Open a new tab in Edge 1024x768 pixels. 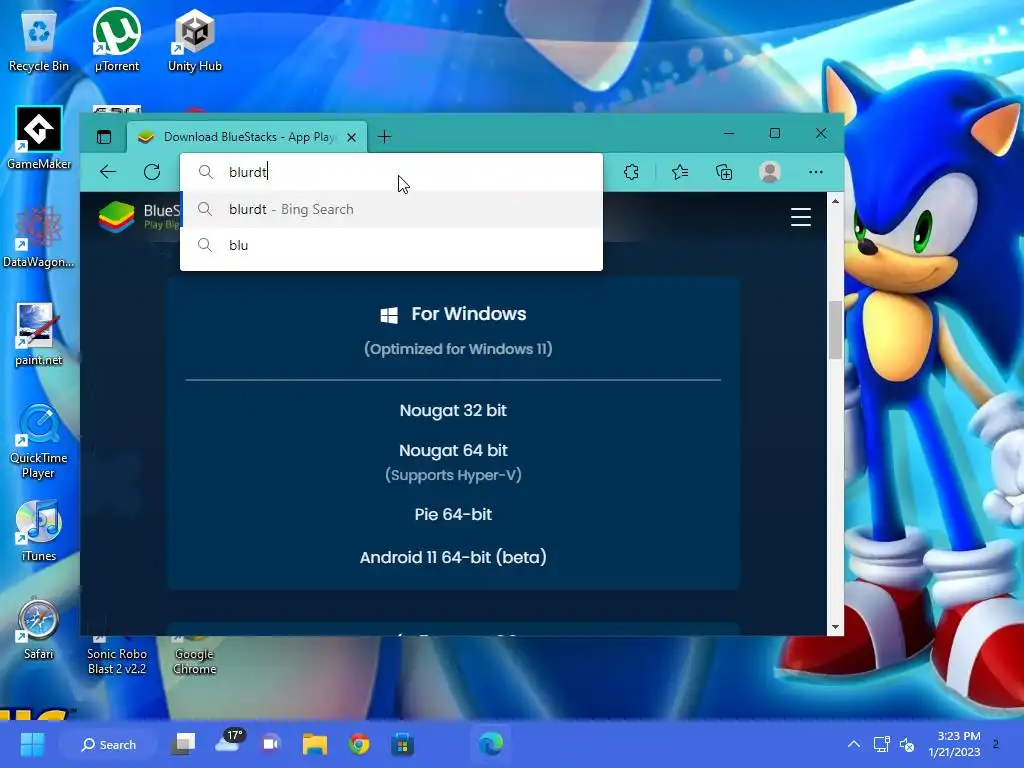click(385, 136)
